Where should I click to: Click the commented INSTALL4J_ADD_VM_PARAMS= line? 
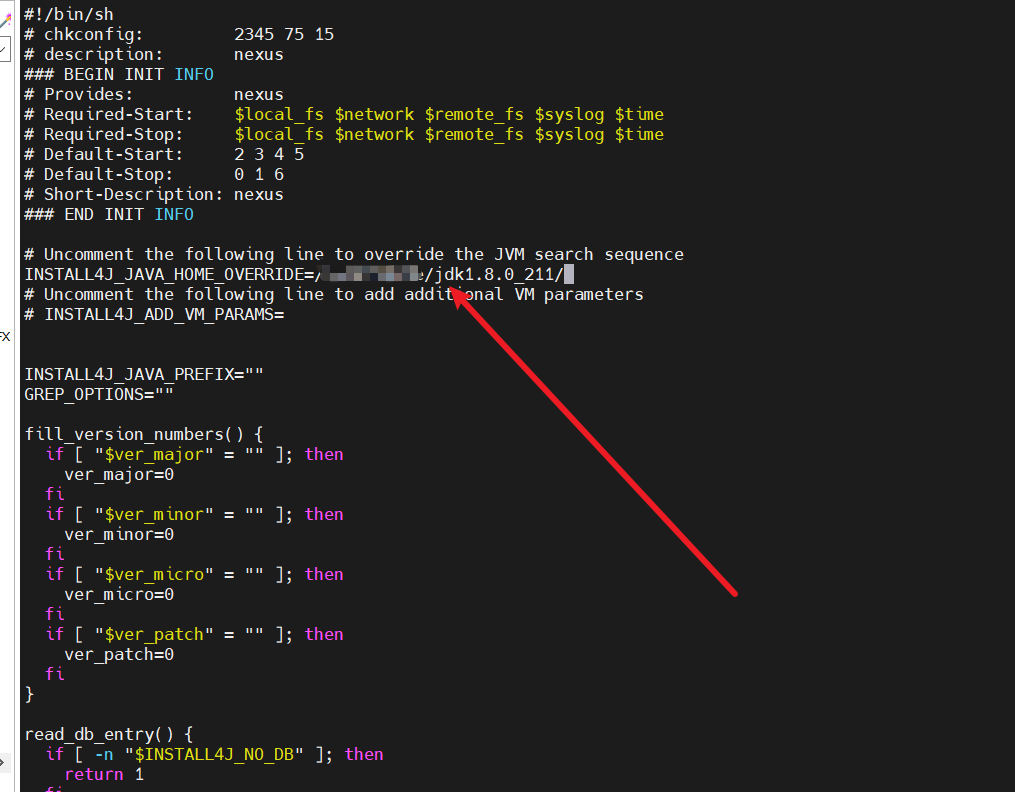point(155,314)
